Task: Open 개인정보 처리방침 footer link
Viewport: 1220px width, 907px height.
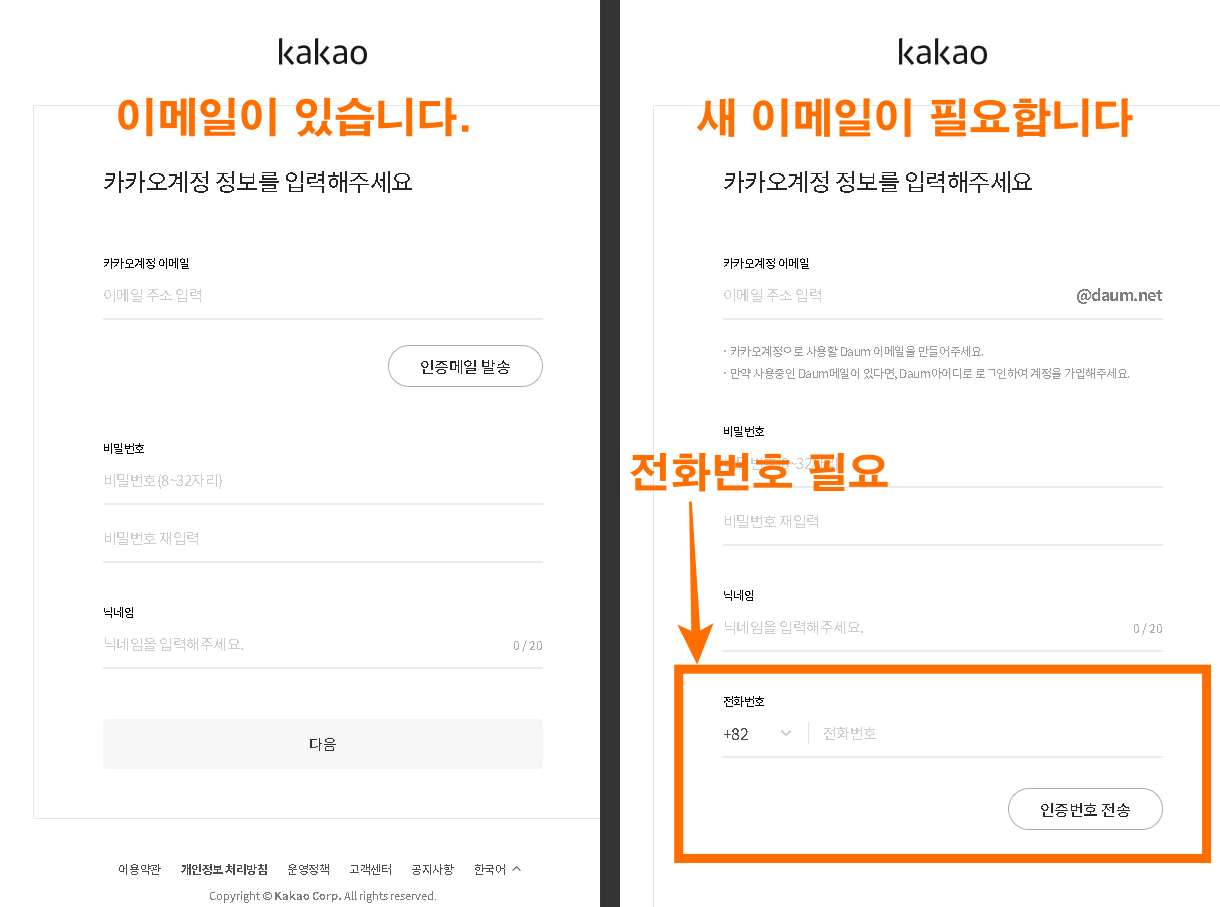Action: (224, 869)
